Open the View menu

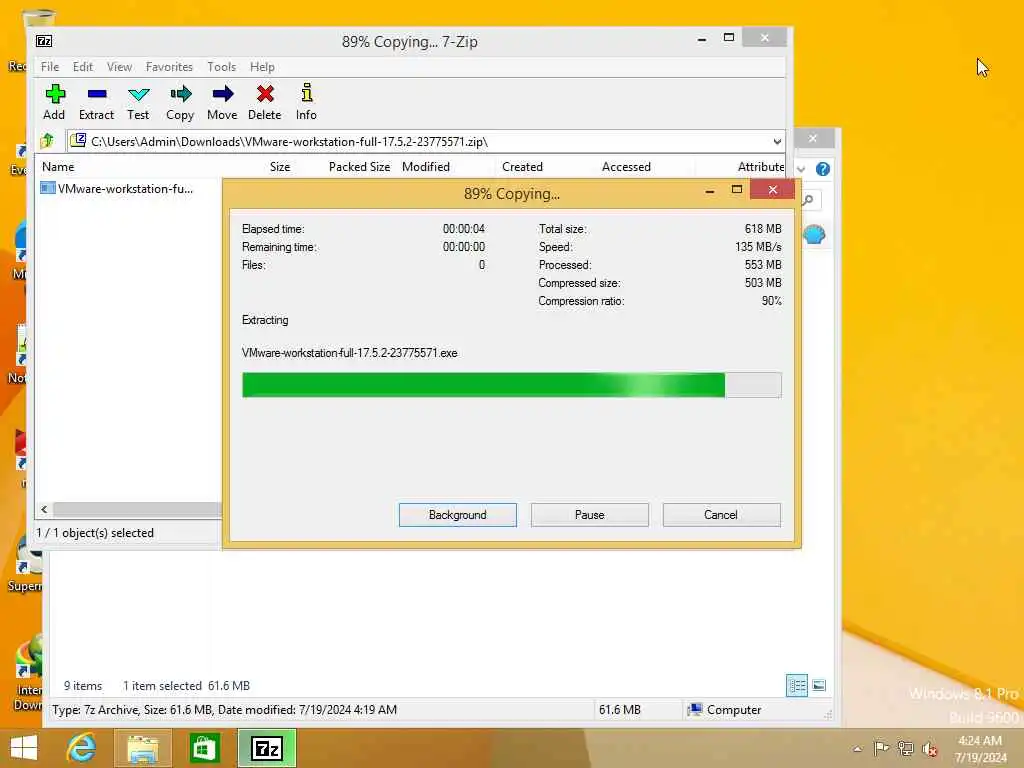pyautogui.click(x=120, y=67)
